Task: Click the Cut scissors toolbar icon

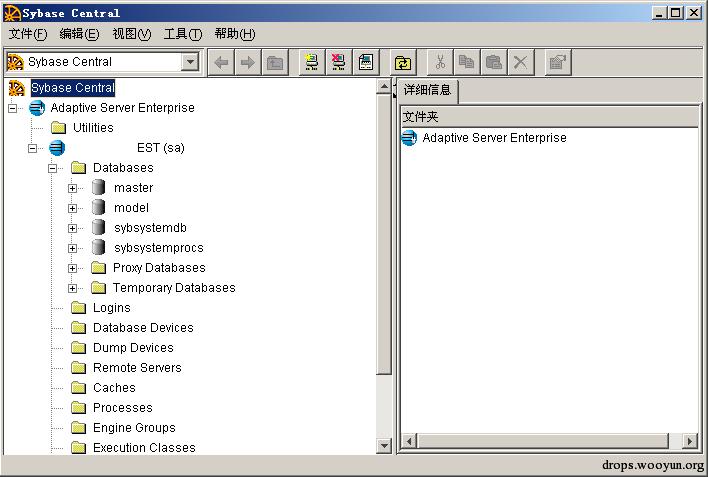Action: tap(440, 62)
